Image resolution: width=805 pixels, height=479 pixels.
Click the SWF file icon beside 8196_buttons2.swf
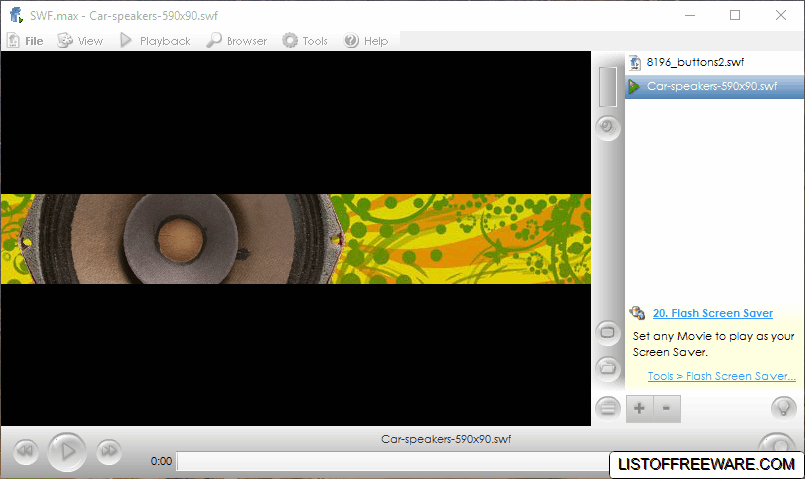click(635, 63)
